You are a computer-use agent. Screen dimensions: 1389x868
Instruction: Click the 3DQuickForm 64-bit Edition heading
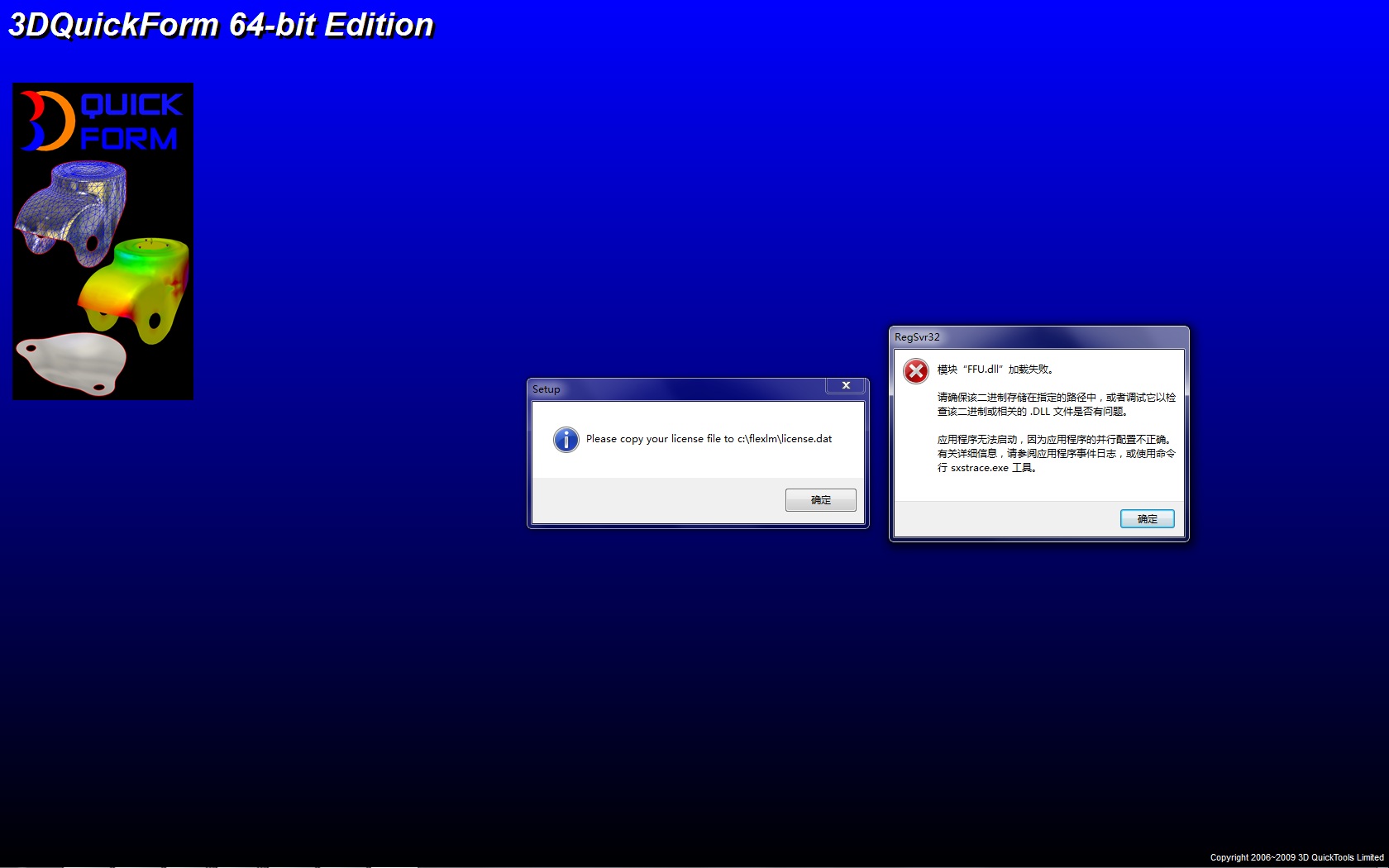(221, 25)
